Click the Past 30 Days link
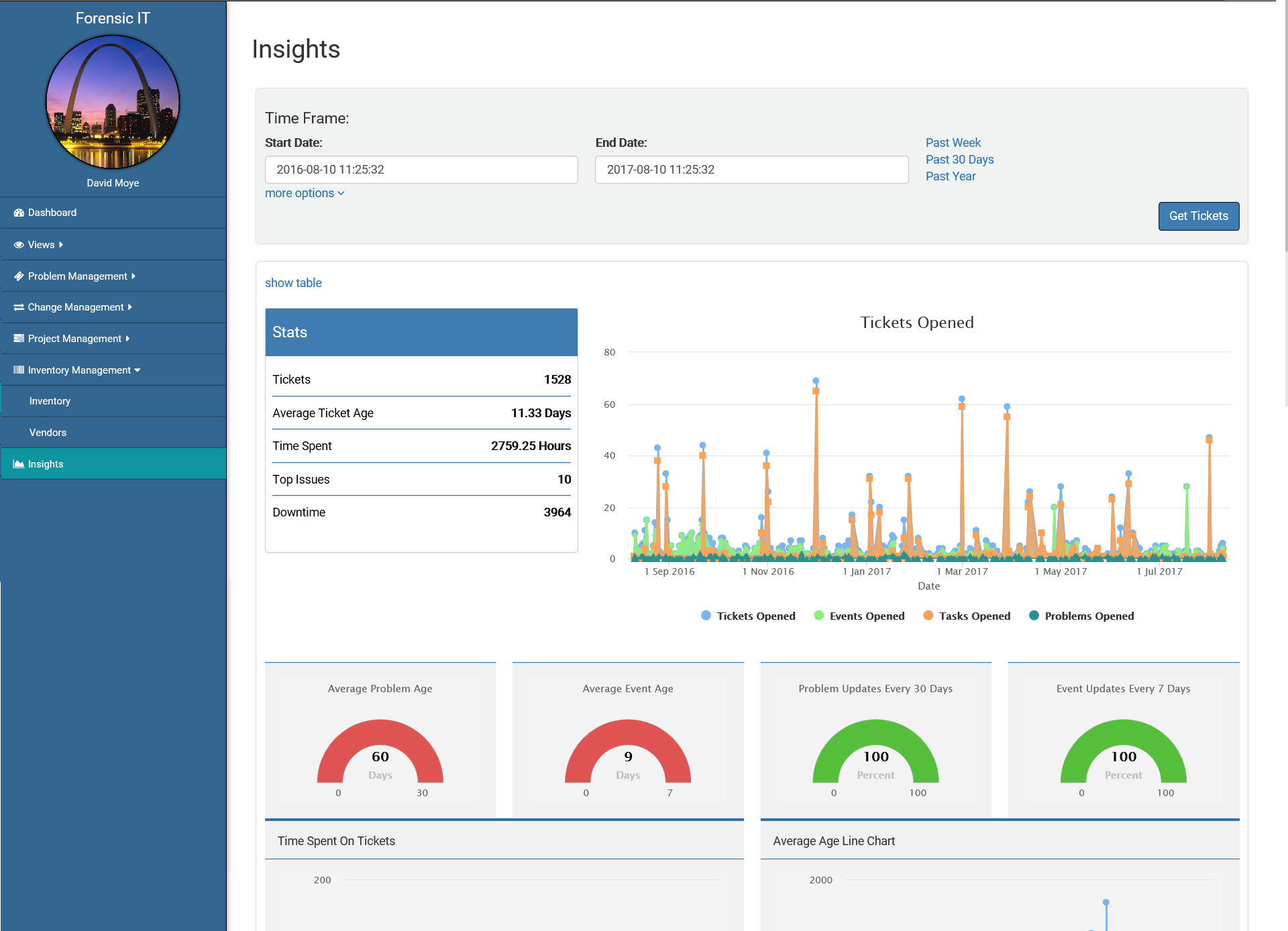Screen dimensions: 1288x931 959,160
